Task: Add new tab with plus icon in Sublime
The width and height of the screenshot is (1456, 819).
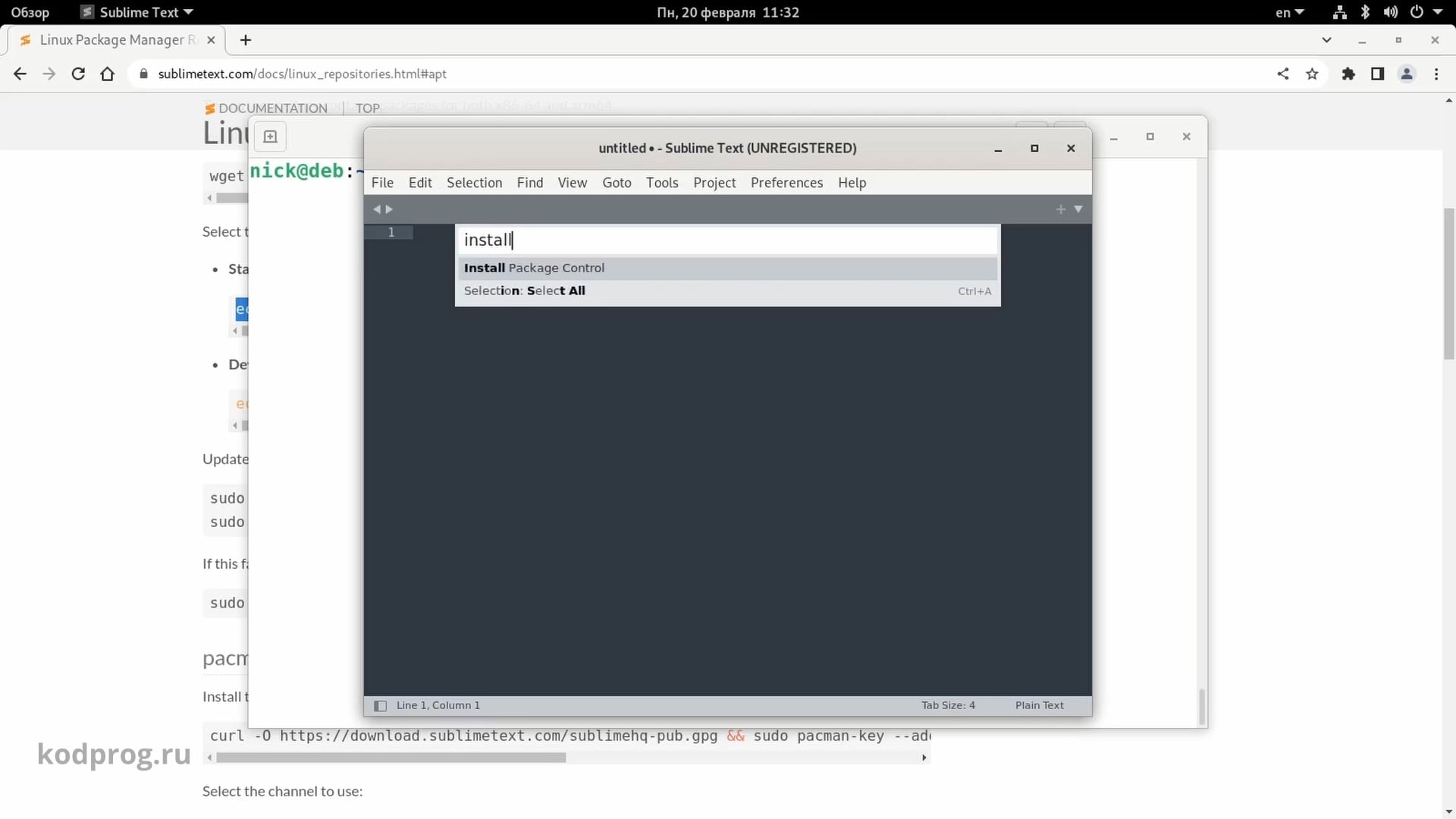Action: [1061, 209]
